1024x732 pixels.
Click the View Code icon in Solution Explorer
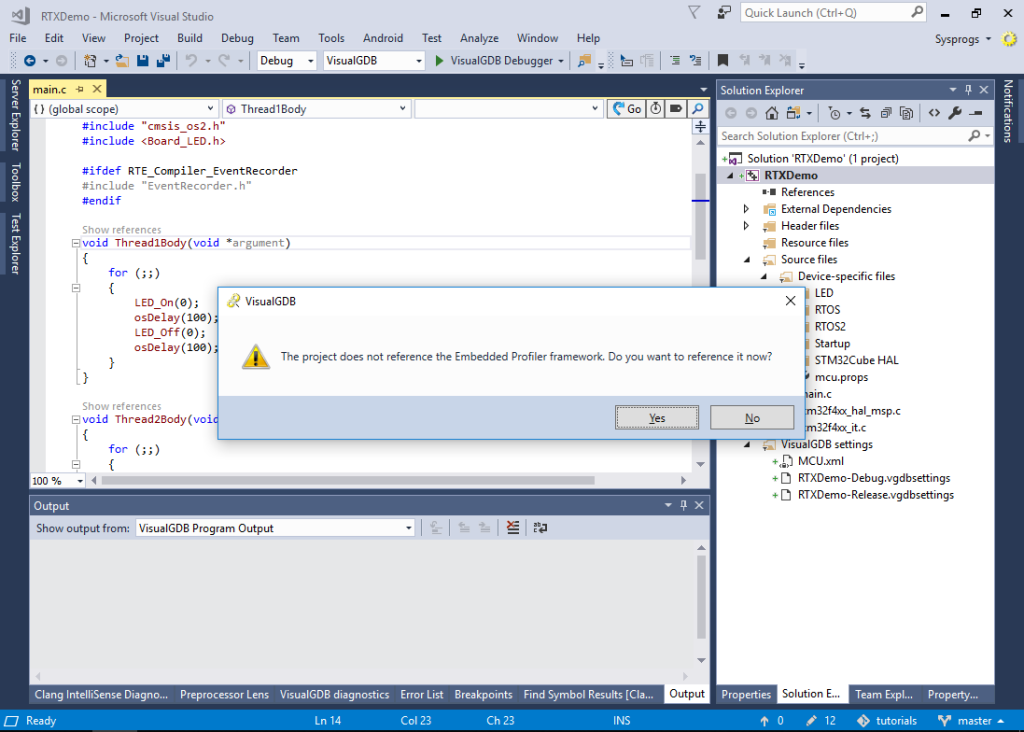(934, 113)
